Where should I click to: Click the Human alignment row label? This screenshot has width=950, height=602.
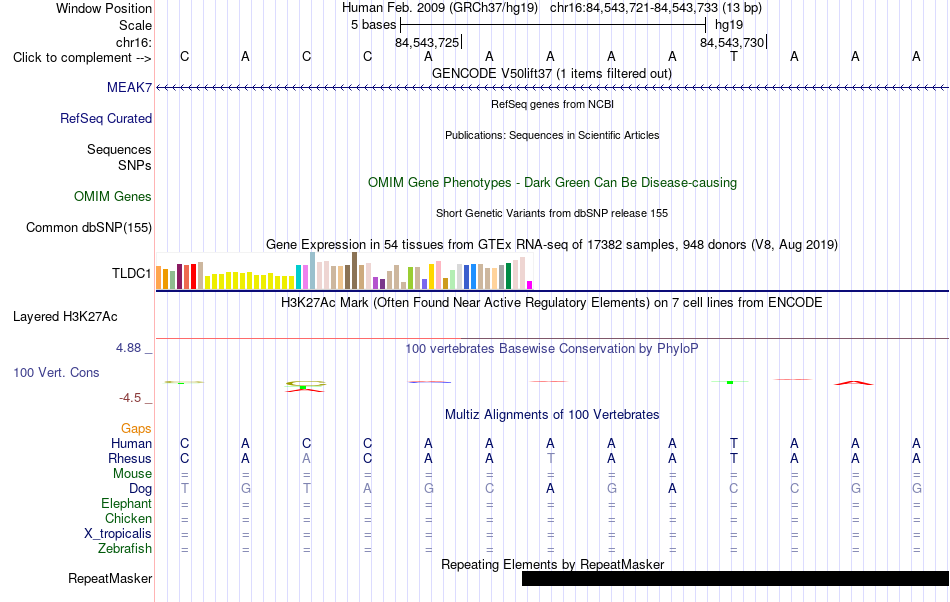131,443
